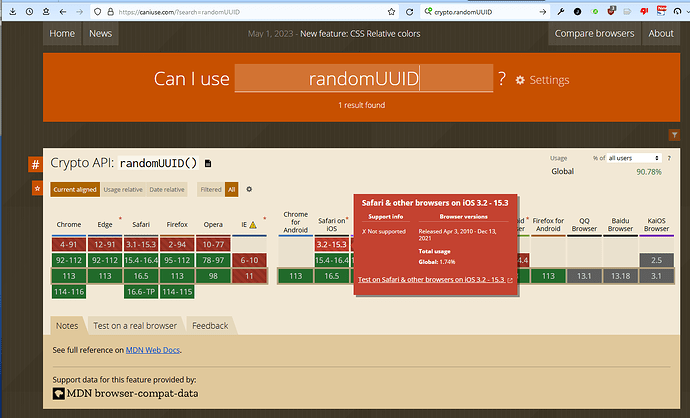Screen dimensions: 690x418
Task: Open the Feedback tab
Action: tap(210, 326)
